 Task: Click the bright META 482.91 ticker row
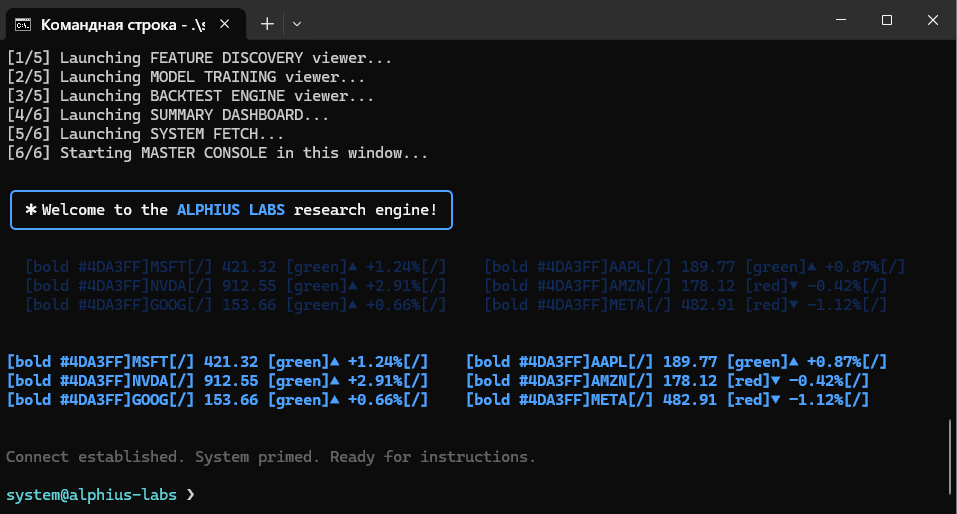coord(667,400)
